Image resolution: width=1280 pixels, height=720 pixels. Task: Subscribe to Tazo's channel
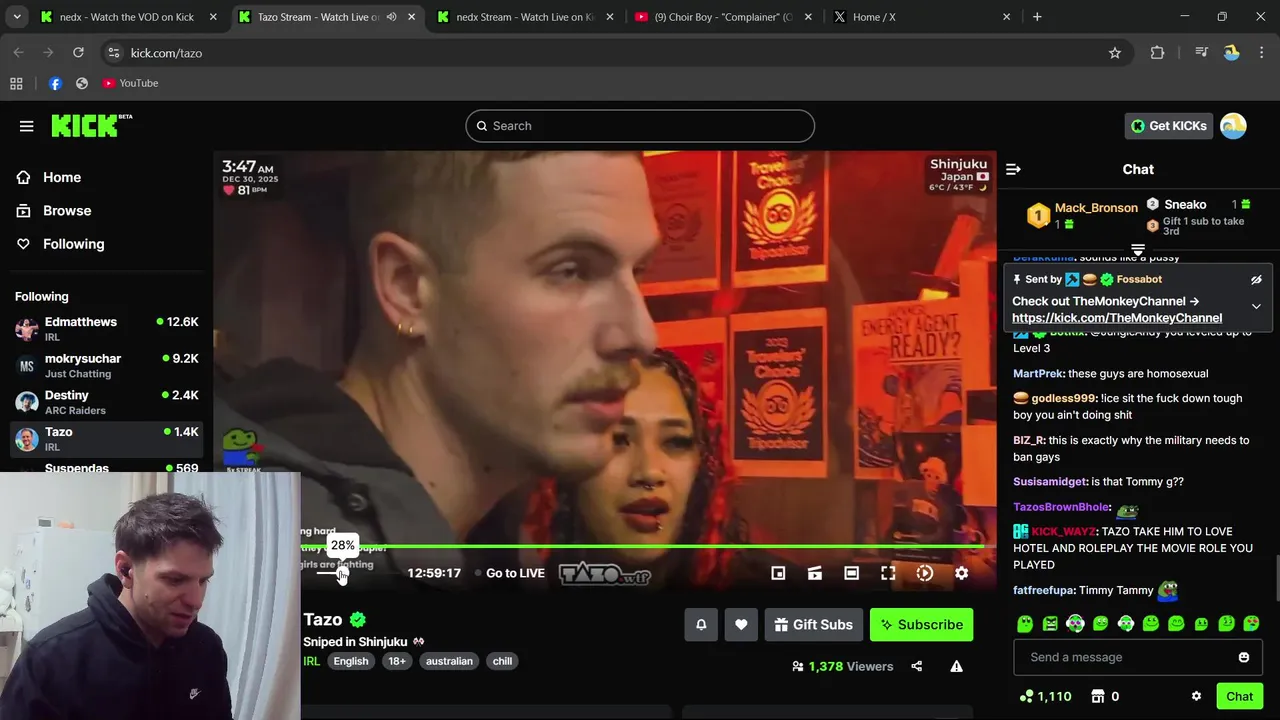[x=921, y=625]
